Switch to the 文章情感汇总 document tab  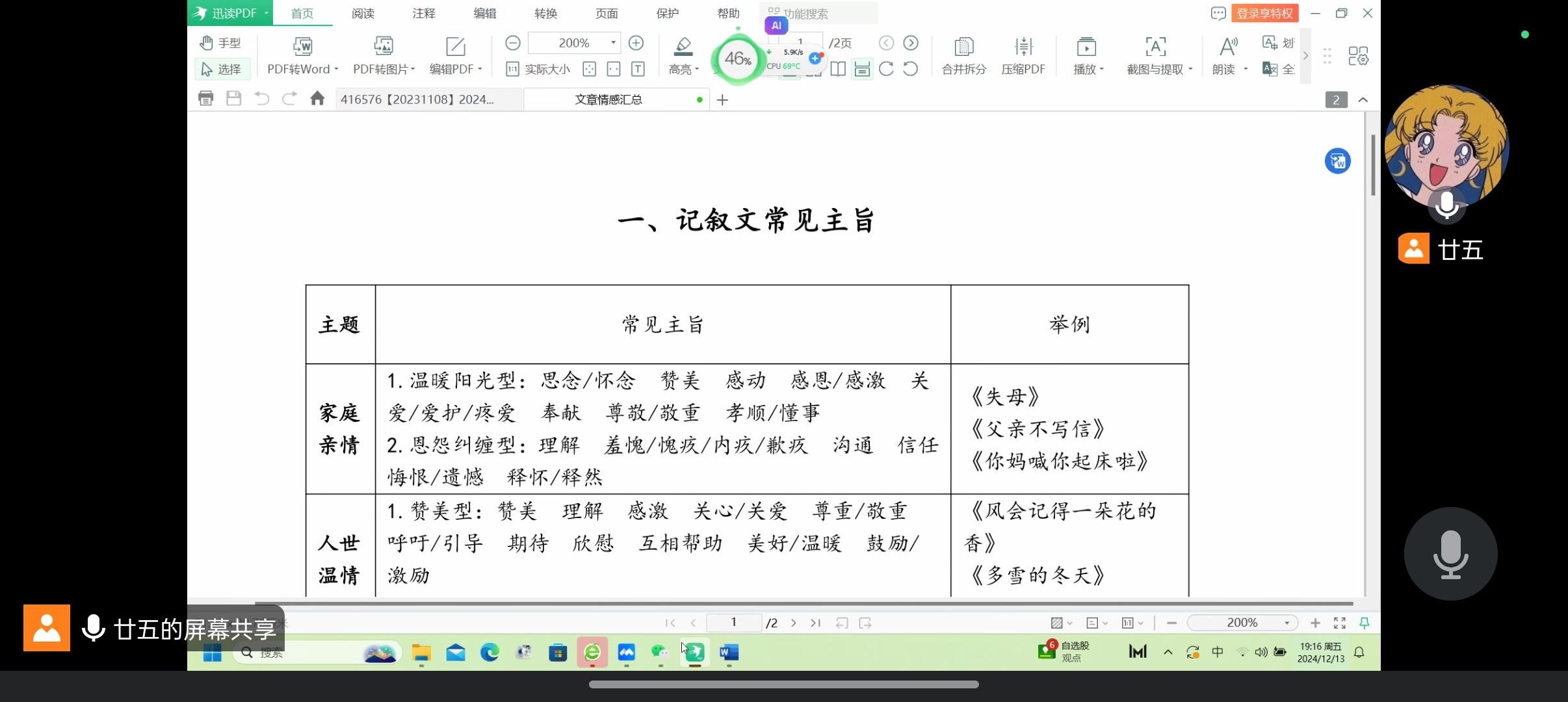pyautogui.click(x=608, y=99)
